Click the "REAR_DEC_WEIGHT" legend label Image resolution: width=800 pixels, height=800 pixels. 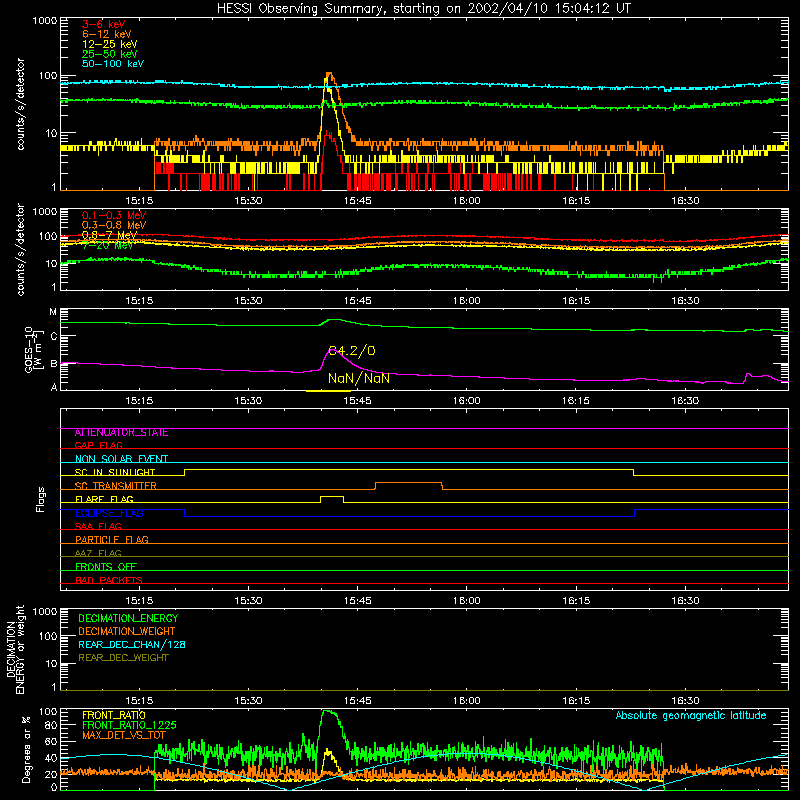123,658
